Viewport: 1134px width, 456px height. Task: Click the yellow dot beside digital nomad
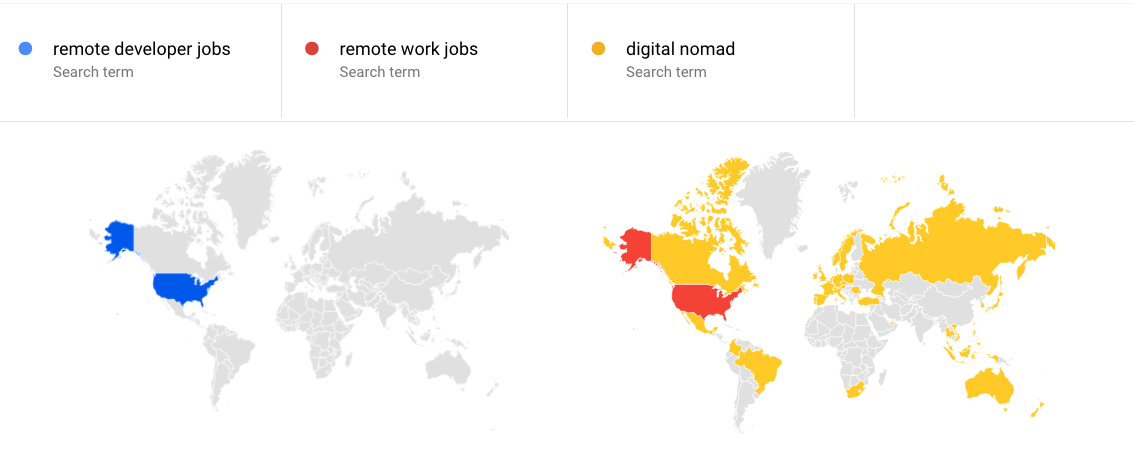pos(598,49)
